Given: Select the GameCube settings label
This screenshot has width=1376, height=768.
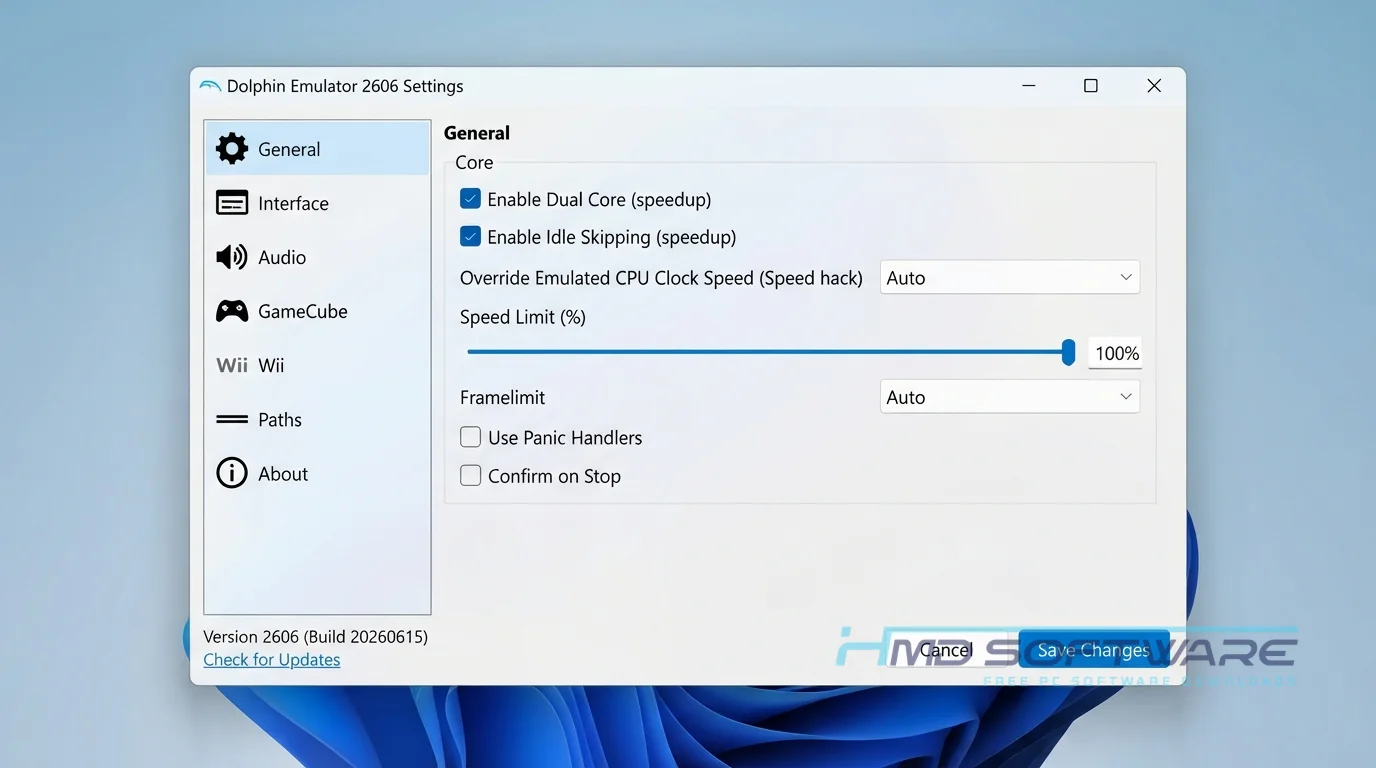Looking at the screenshot, I should coord(303,311).
